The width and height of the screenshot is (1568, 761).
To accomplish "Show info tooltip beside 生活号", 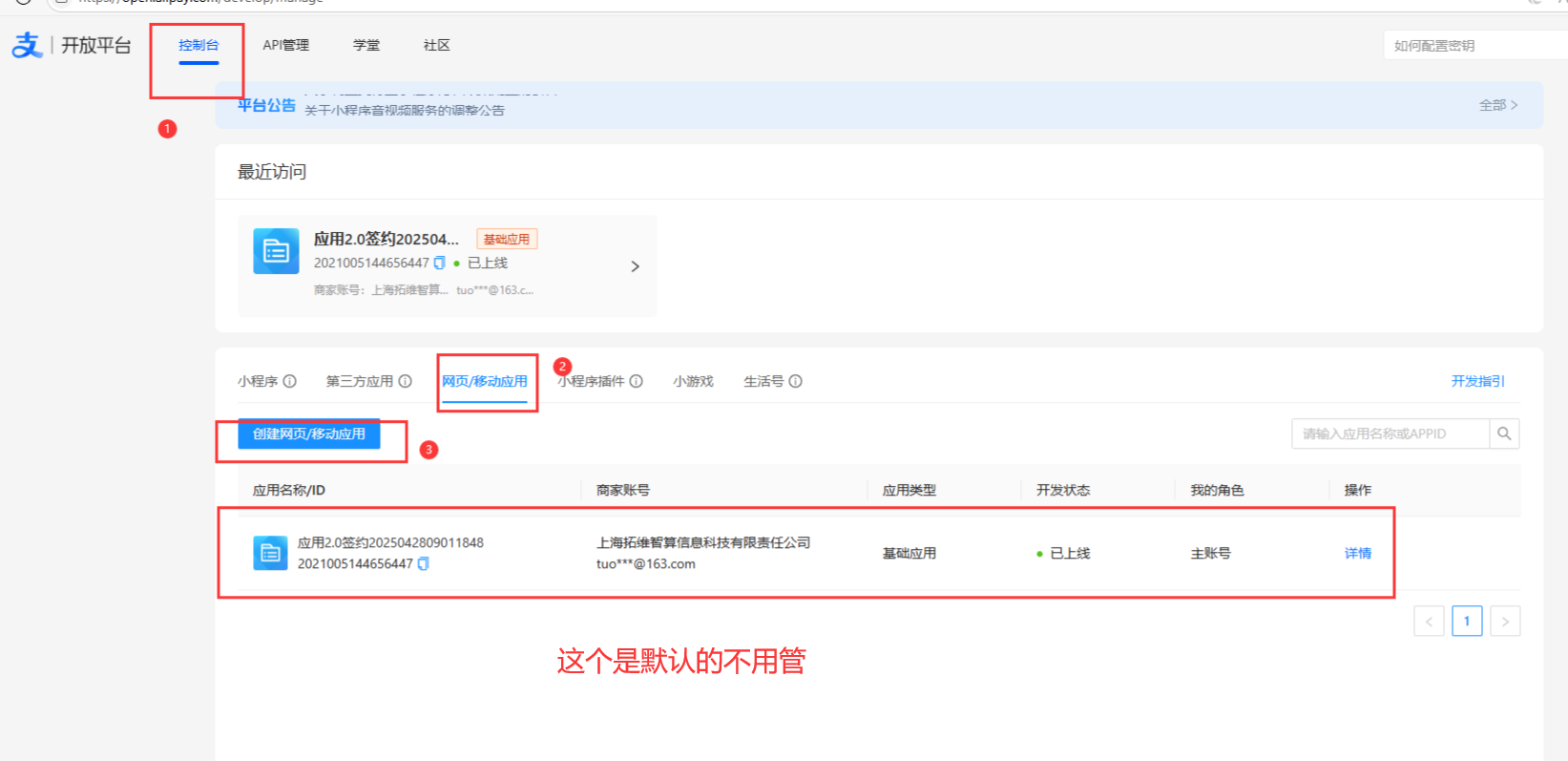I will 795,381.
